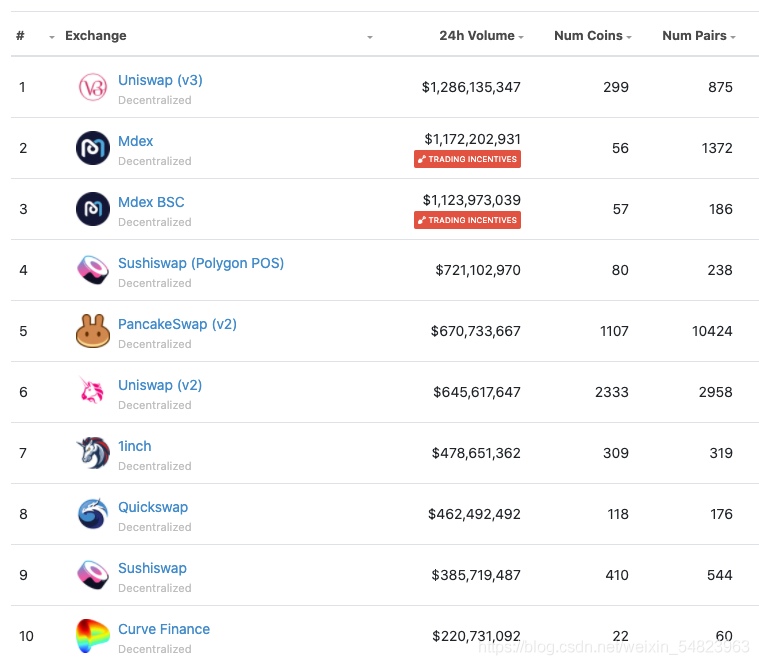
Task: Click the Sushiswap (Polygon POS) sushi icon
Action: (92, 270)
